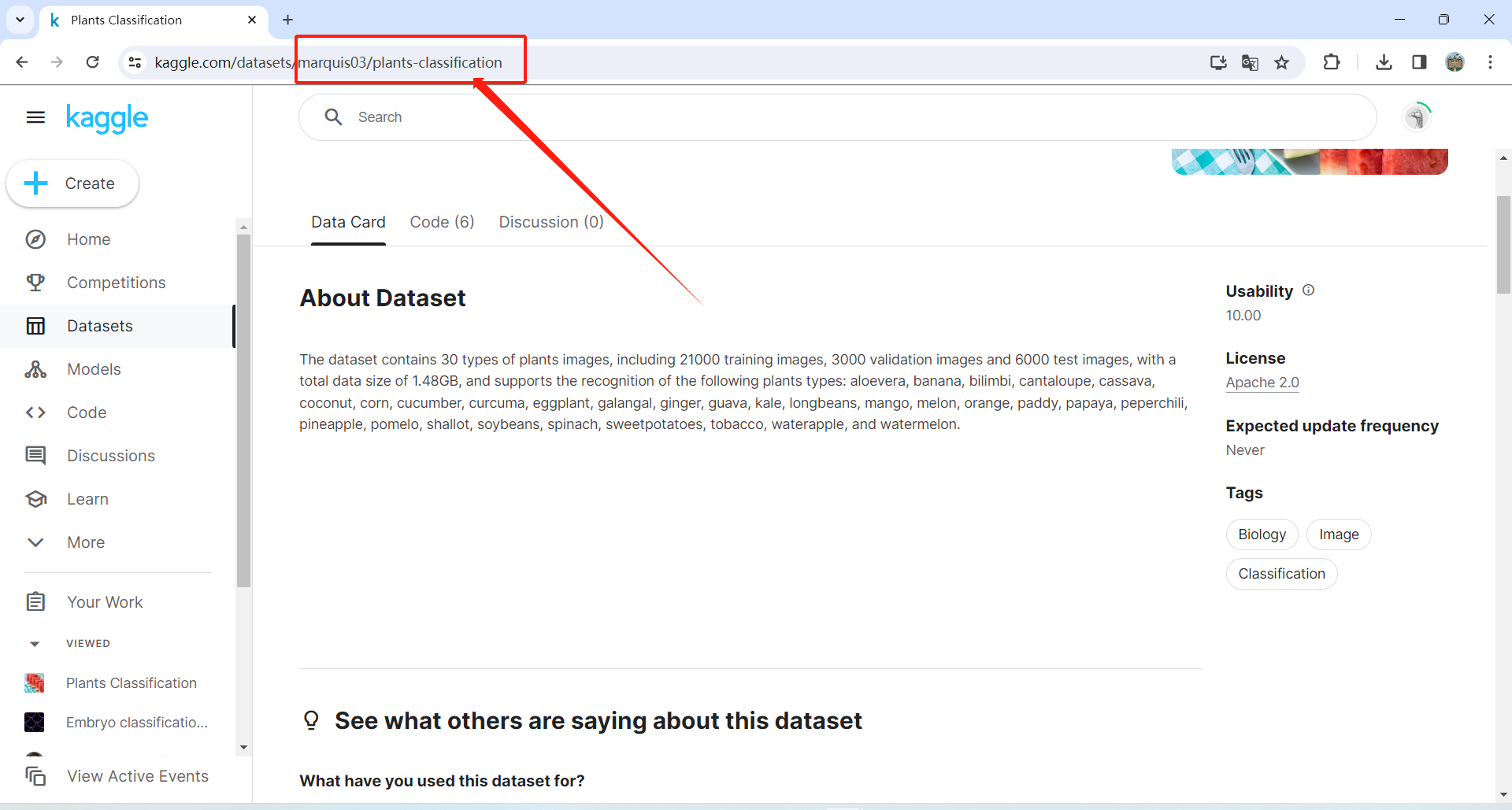The image size is (1512, 810).
Task: Click the browser back arrow
Action: click(x=22, y=62)
